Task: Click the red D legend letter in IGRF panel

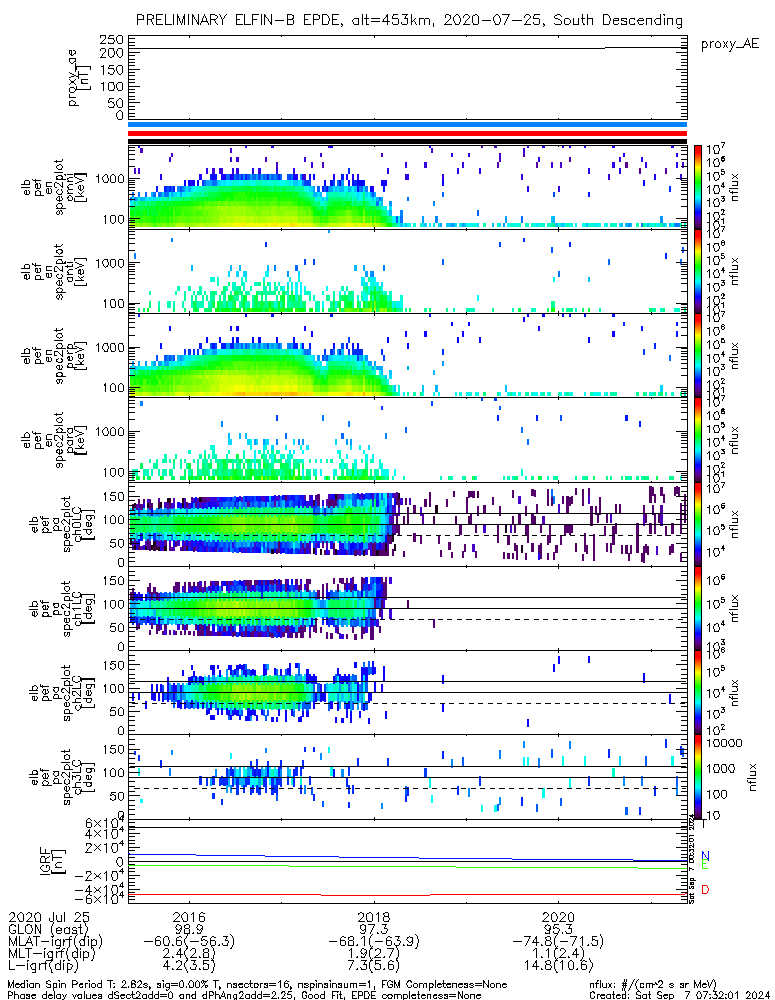Action: (x=705, y=890)
